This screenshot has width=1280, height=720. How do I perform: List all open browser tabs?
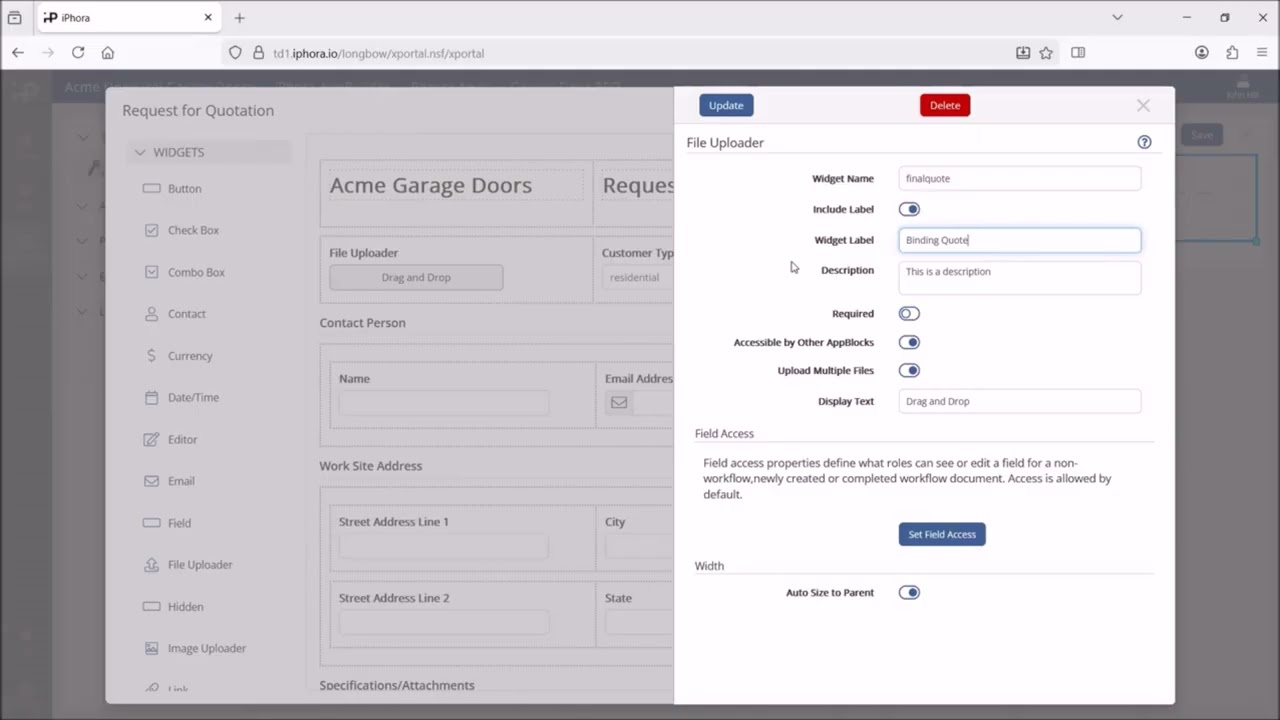click(x=1117, y=18)
